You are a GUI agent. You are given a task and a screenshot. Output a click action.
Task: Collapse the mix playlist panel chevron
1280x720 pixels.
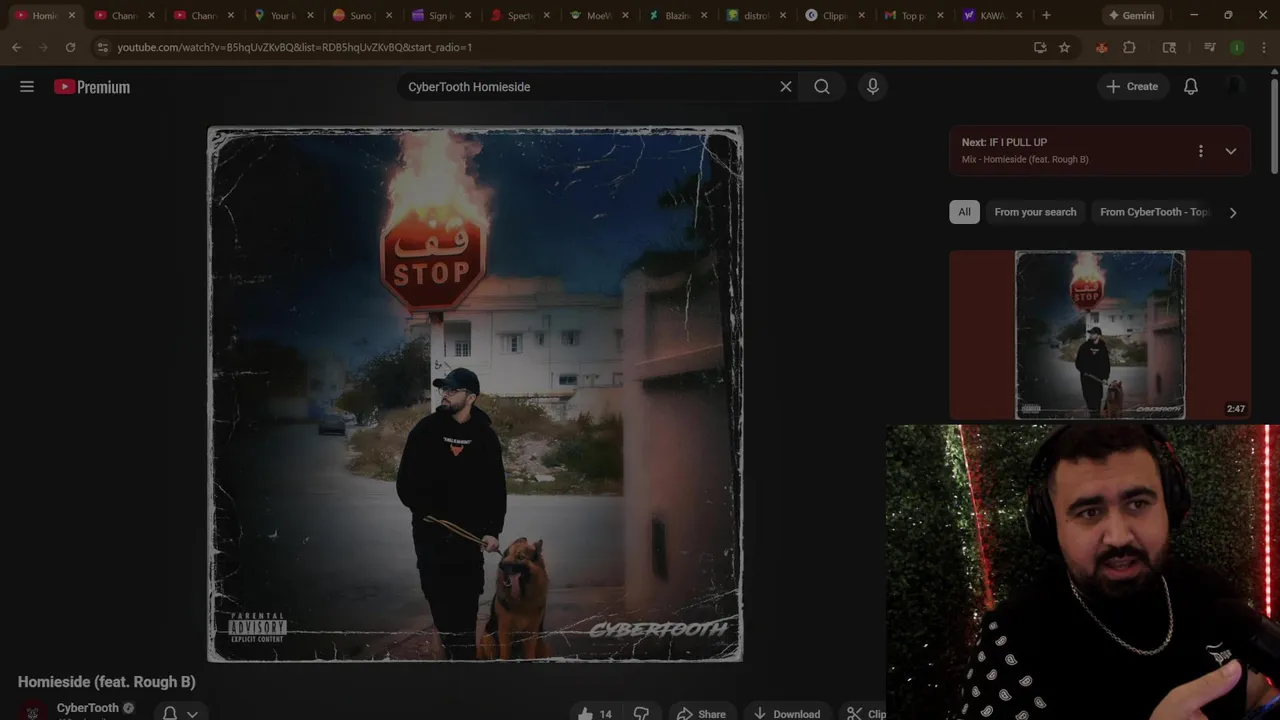pos(1231,151)
